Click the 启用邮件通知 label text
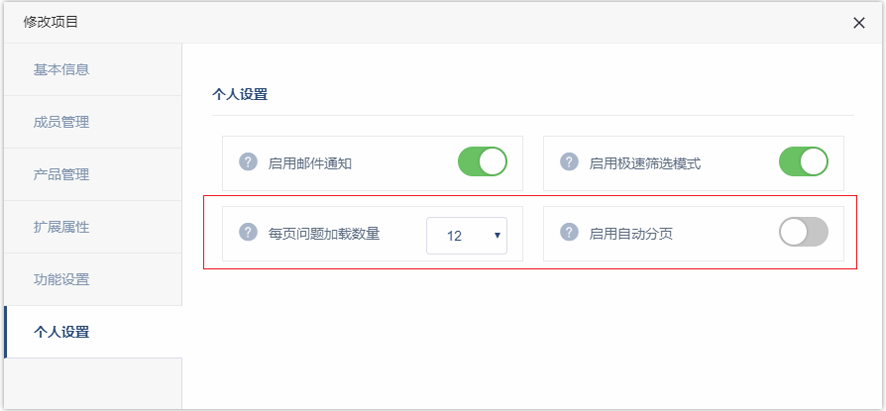 click(310, 163)
